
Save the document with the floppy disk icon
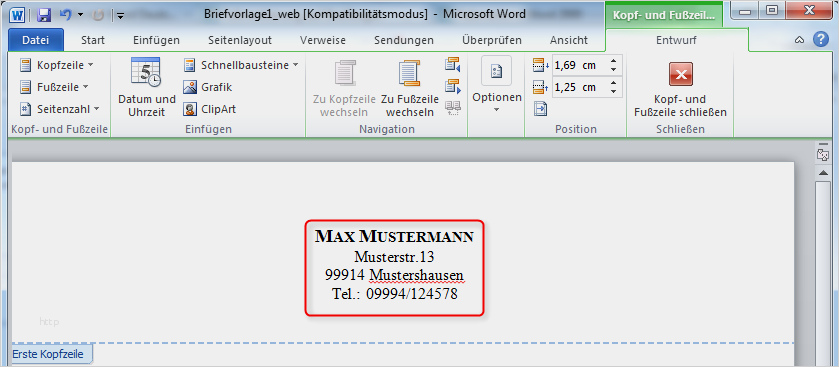[x=44, y=14]
